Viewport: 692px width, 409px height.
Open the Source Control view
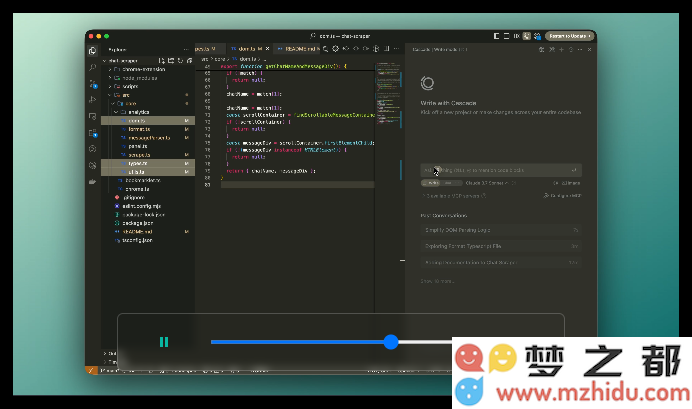[x=93, y=84]
